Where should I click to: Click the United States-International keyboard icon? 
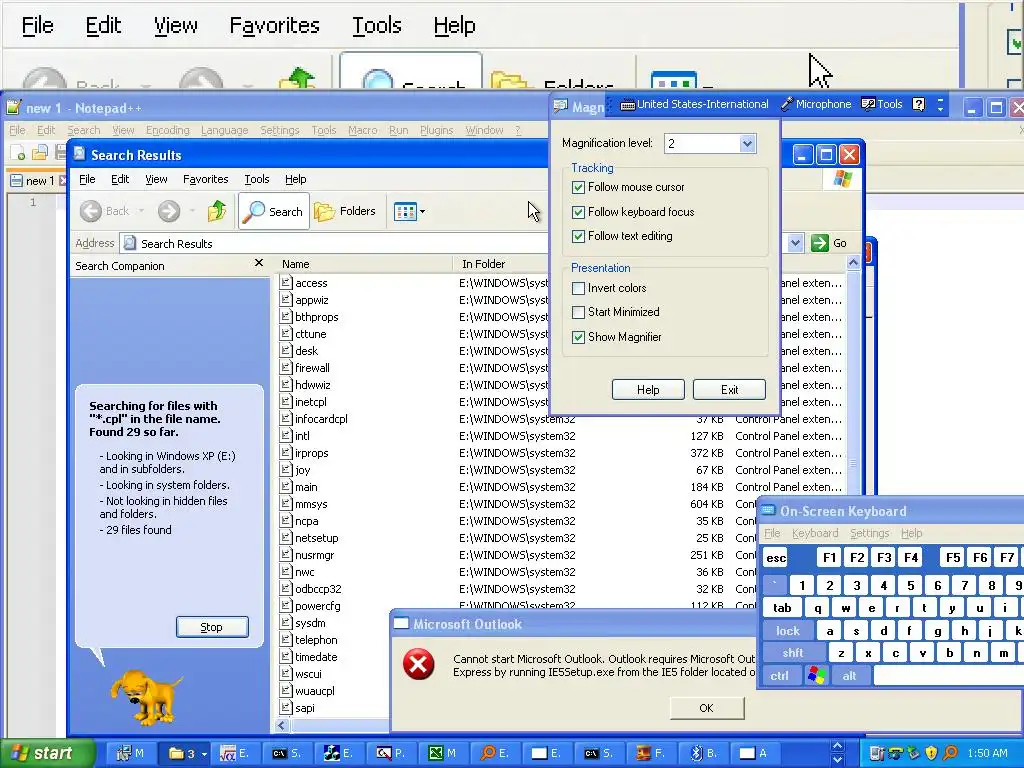[x=627, y=104]
